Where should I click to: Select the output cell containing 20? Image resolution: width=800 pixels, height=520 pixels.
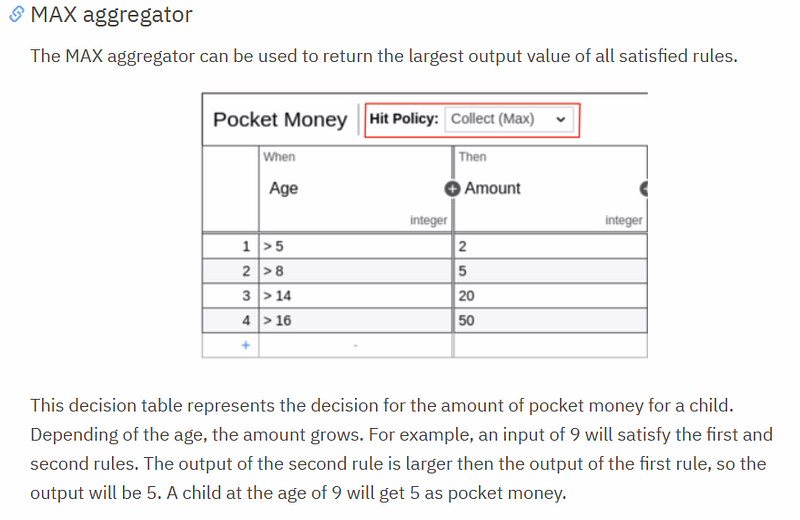click(551, 295)
